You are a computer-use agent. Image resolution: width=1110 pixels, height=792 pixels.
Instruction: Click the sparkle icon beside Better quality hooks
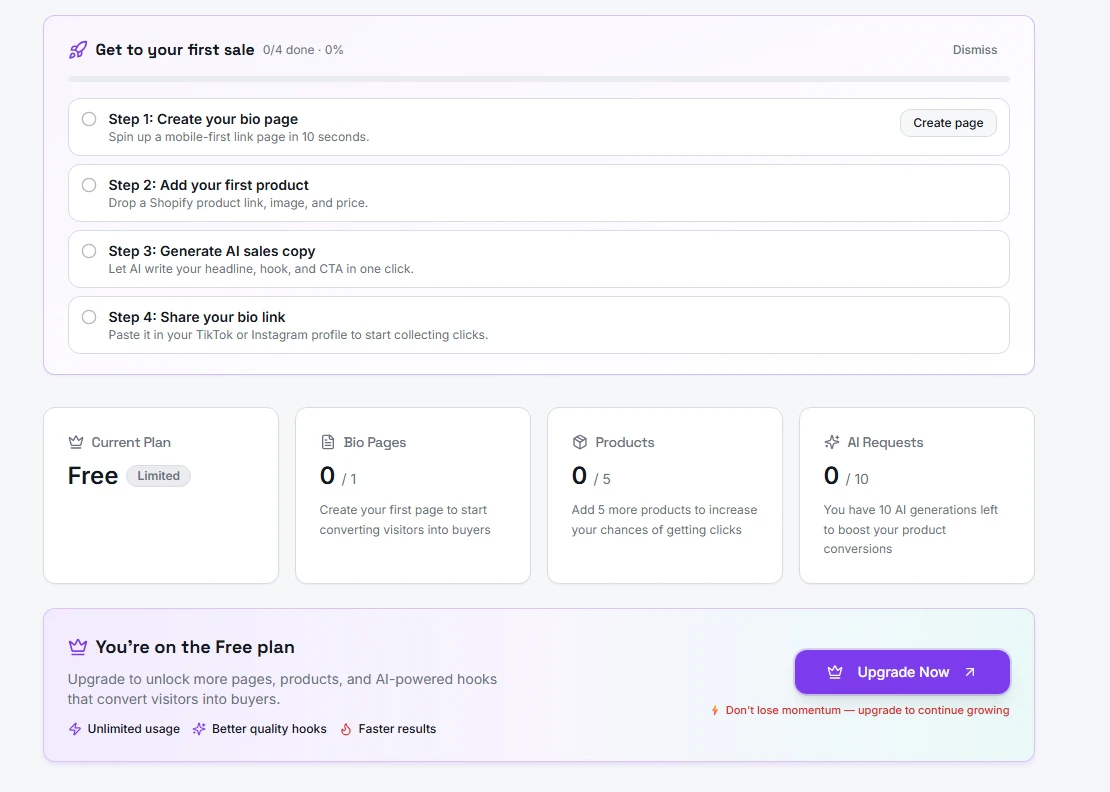[199, 729]
